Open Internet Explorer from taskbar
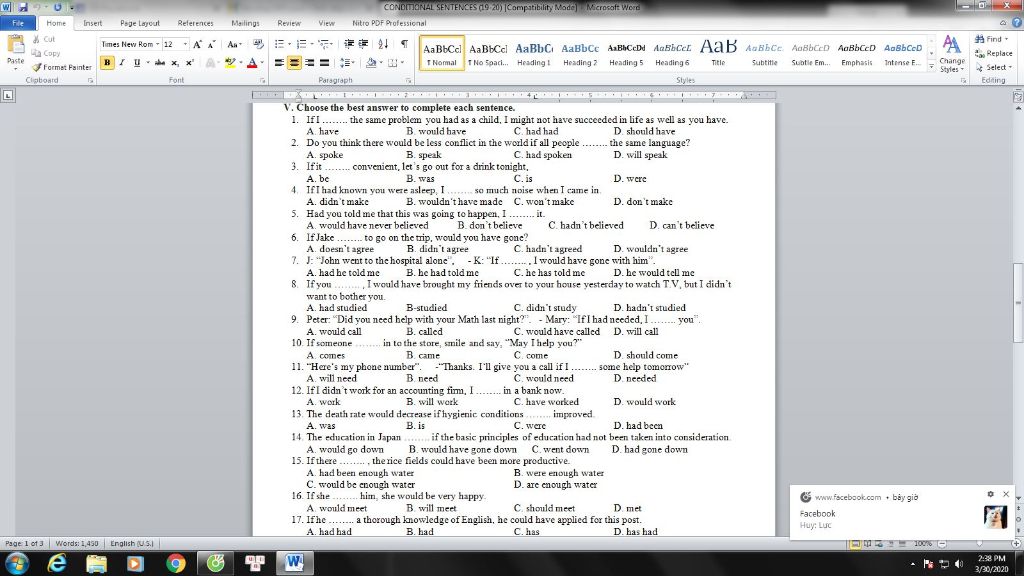This screenshot has width=1024, height=576. click(x=57, y=563)
